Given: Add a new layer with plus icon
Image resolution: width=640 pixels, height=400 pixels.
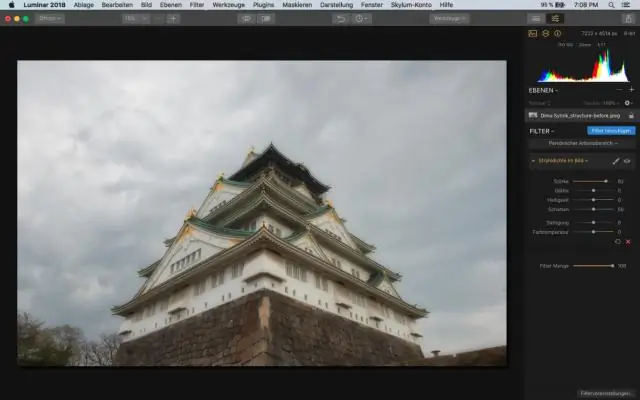Looking at the screenshot, I should (x=631, y=90).
